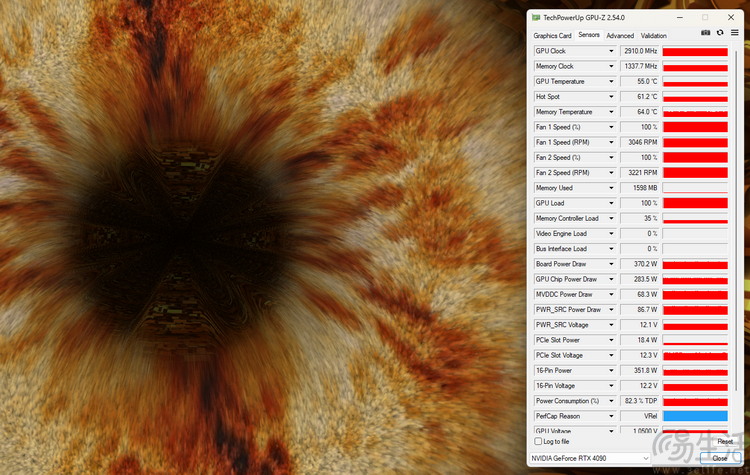The width and height of the screenshot is (750, 475).
Task: Open the Fan 1 Speed (RPM) dropdown
Action: [611, 142]
